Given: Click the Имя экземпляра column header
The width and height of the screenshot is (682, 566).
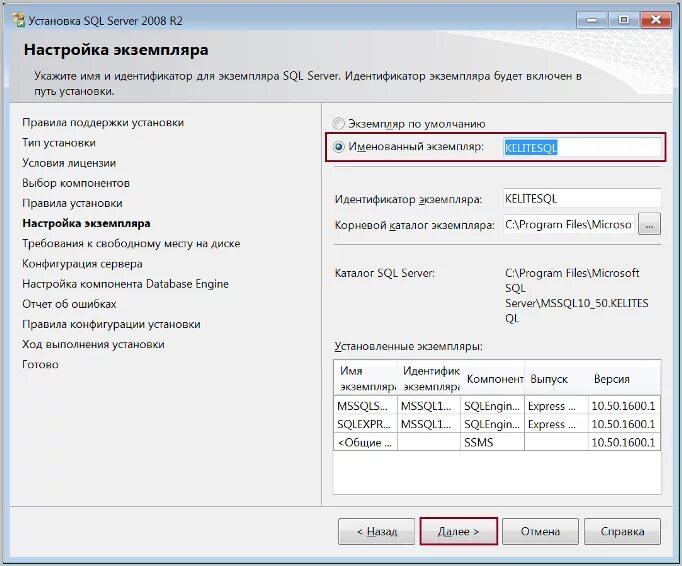Looking at the screenshot, I should point(365,378).
